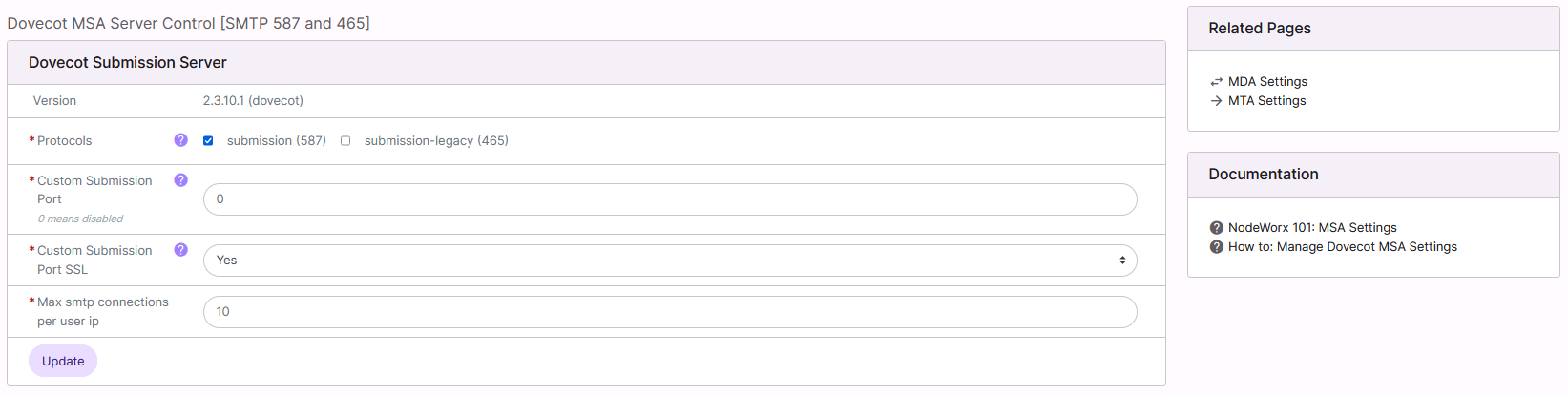
Task: Click help icon next to Custom Submission Port
Action: click(x=180, y=180)
